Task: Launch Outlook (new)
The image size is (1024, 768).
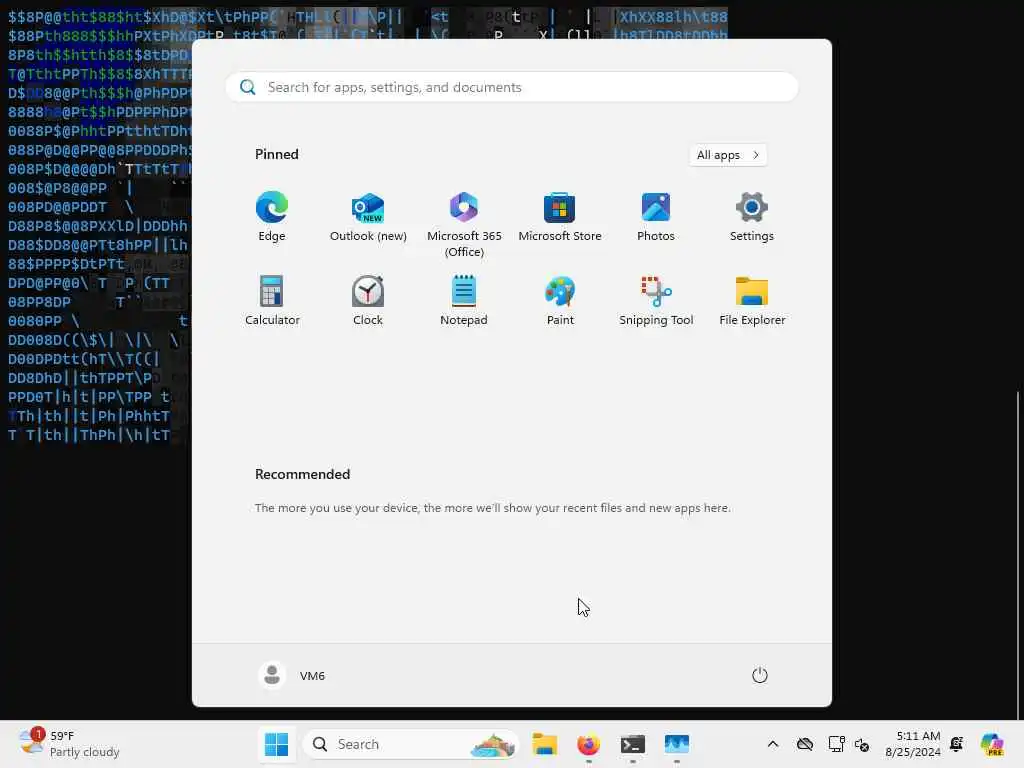Action: [368, 217]
